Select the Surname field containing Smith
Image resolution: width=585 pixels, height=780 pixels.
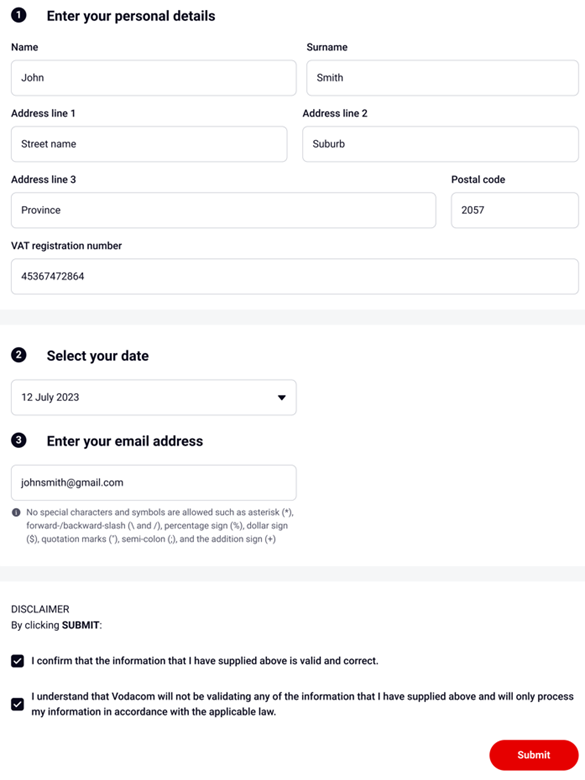[442, 78]
